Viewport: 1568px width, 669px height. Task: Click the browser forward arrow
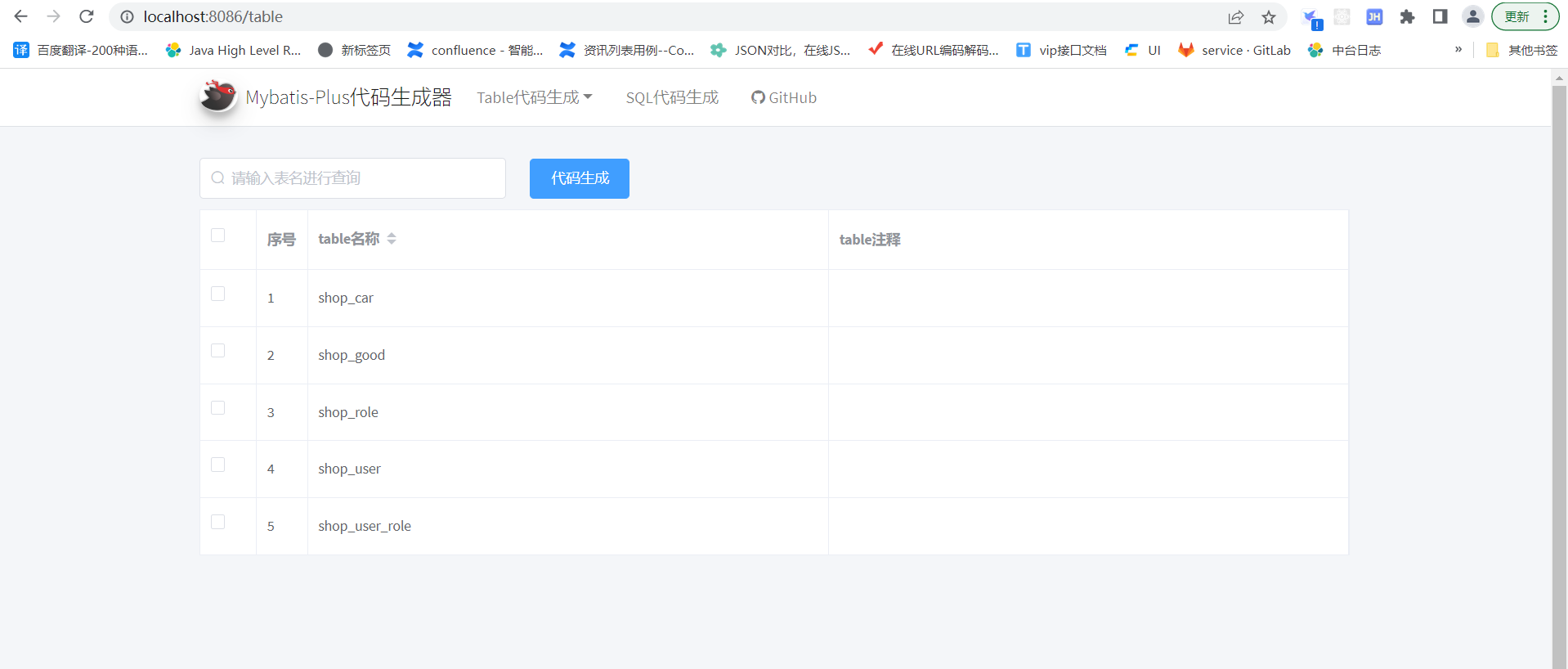(54, 16)
